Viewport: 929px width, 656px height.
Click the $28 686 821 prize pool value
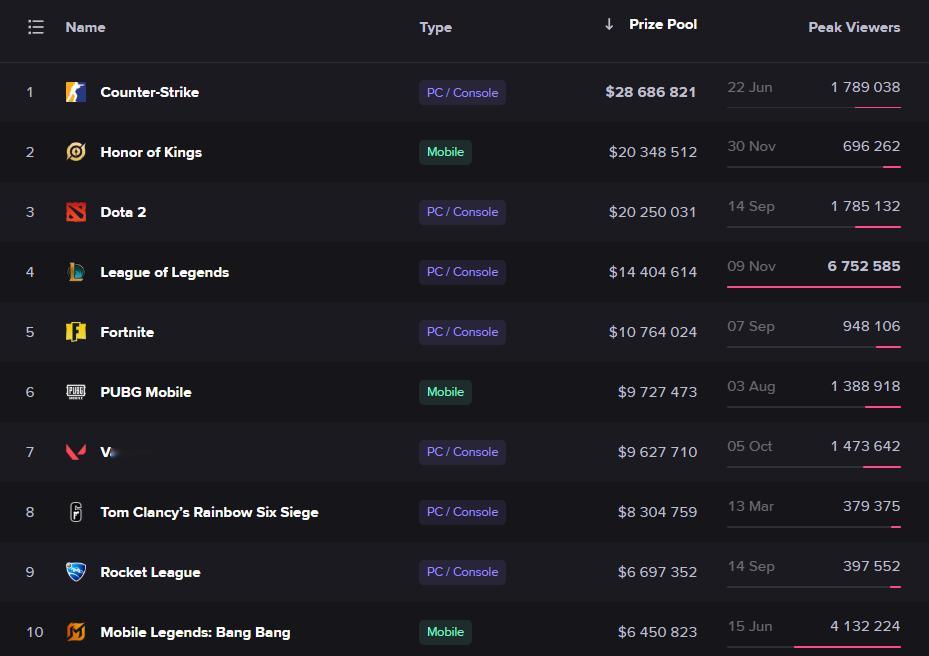click(x=650, y=92)
